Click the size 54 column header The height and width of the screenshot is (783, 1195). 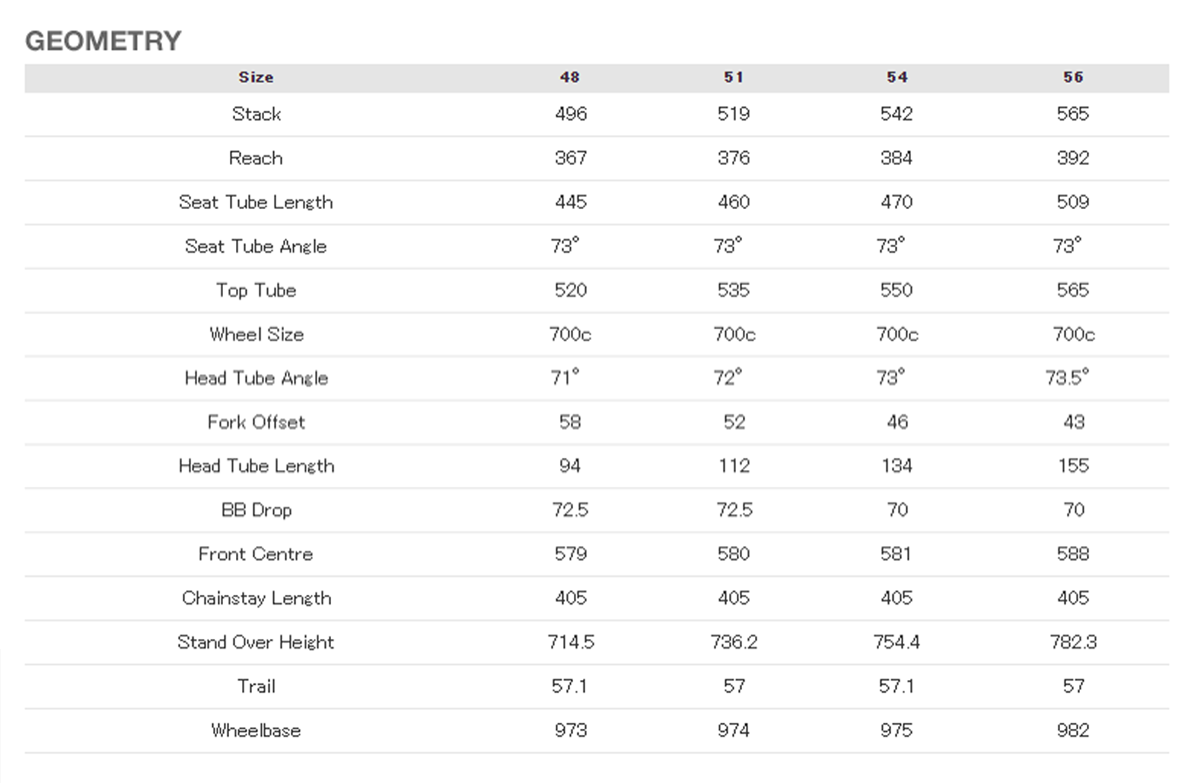pos(897,77)
